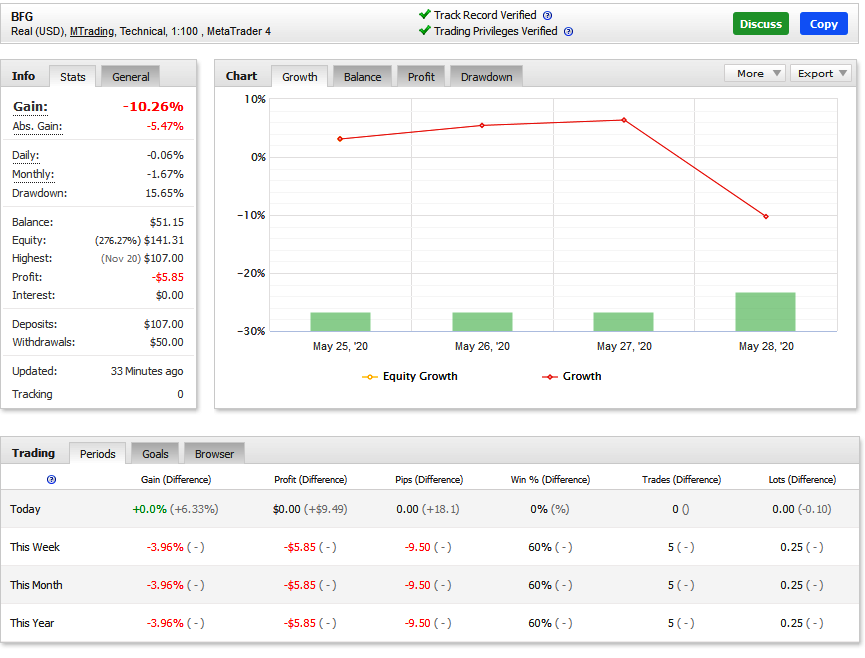Open the Browser trading tab

tap(214, 453)
